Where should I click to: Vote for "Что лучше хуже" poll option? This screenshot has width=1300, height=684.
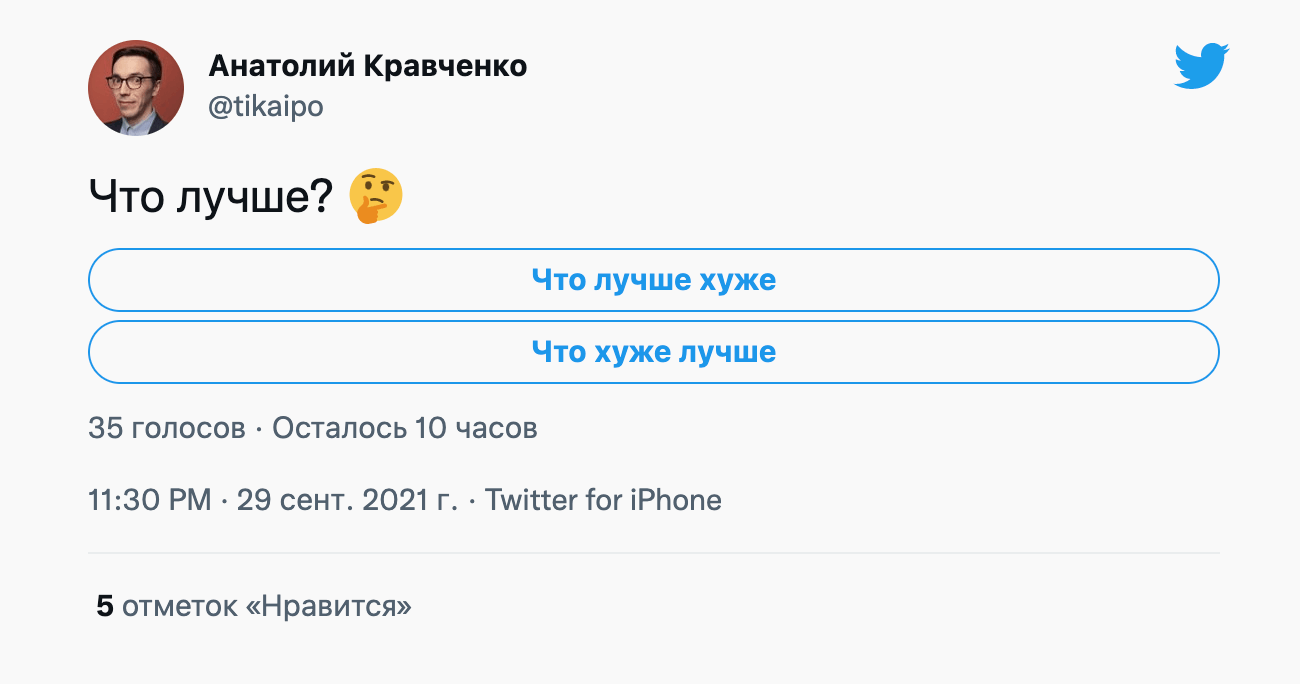[x=654, y=280]
